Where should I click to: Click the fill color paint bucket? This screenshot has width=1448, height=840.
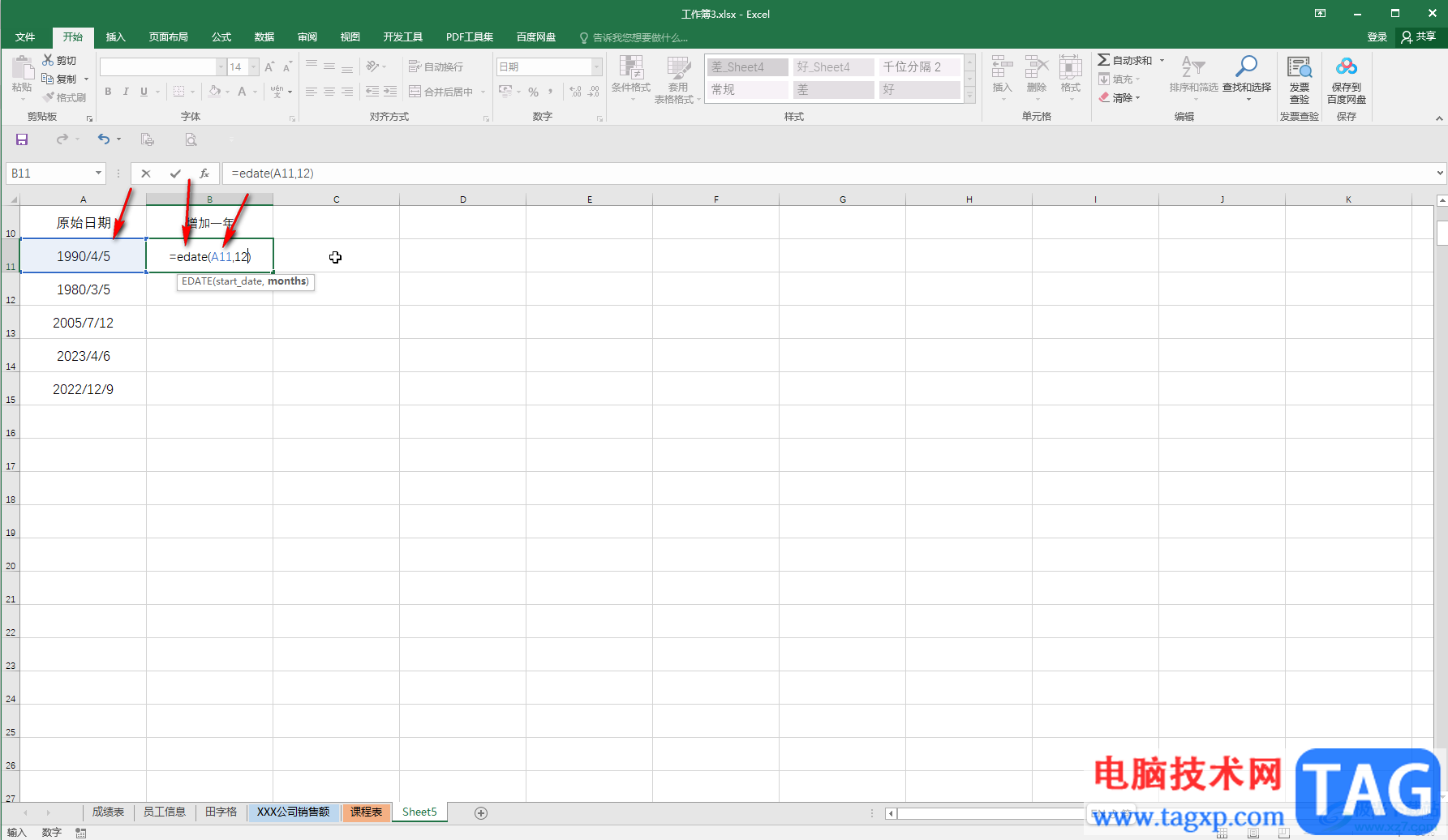coord(214,92)
